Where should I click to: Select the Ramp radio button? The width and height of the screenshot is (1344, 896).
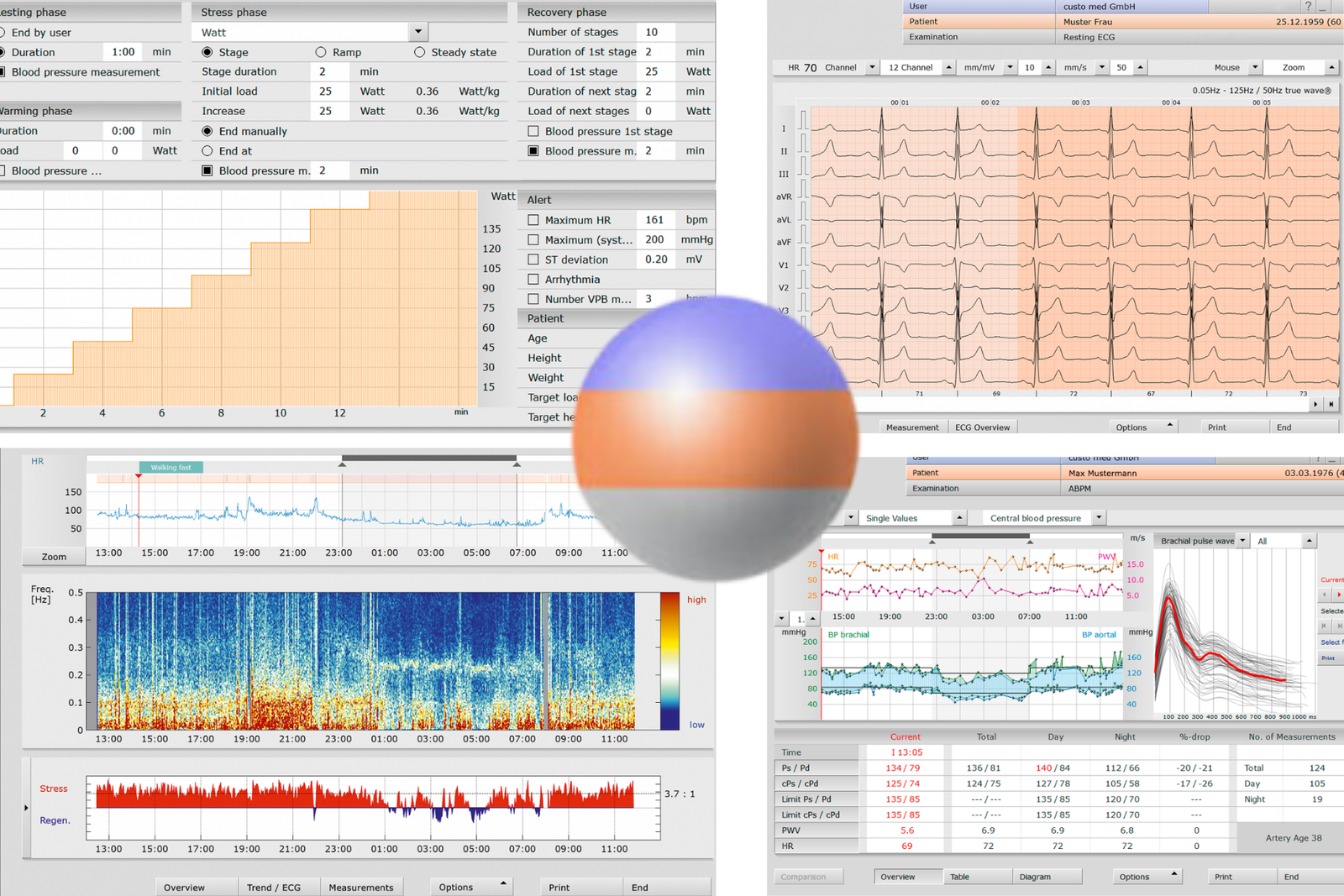[320, 51]
